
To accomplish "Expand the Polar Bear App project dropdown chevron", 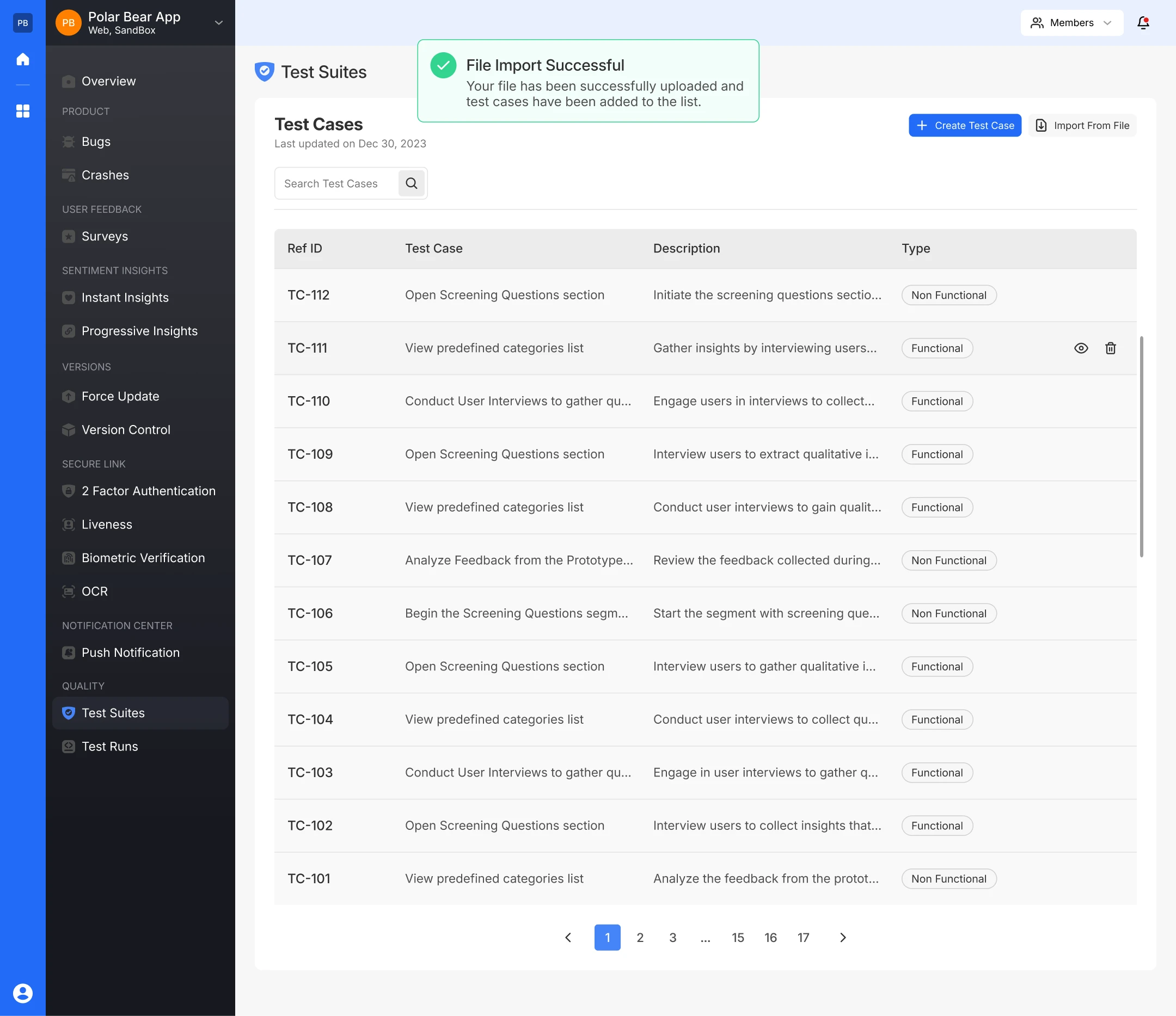I will [218, 23].
